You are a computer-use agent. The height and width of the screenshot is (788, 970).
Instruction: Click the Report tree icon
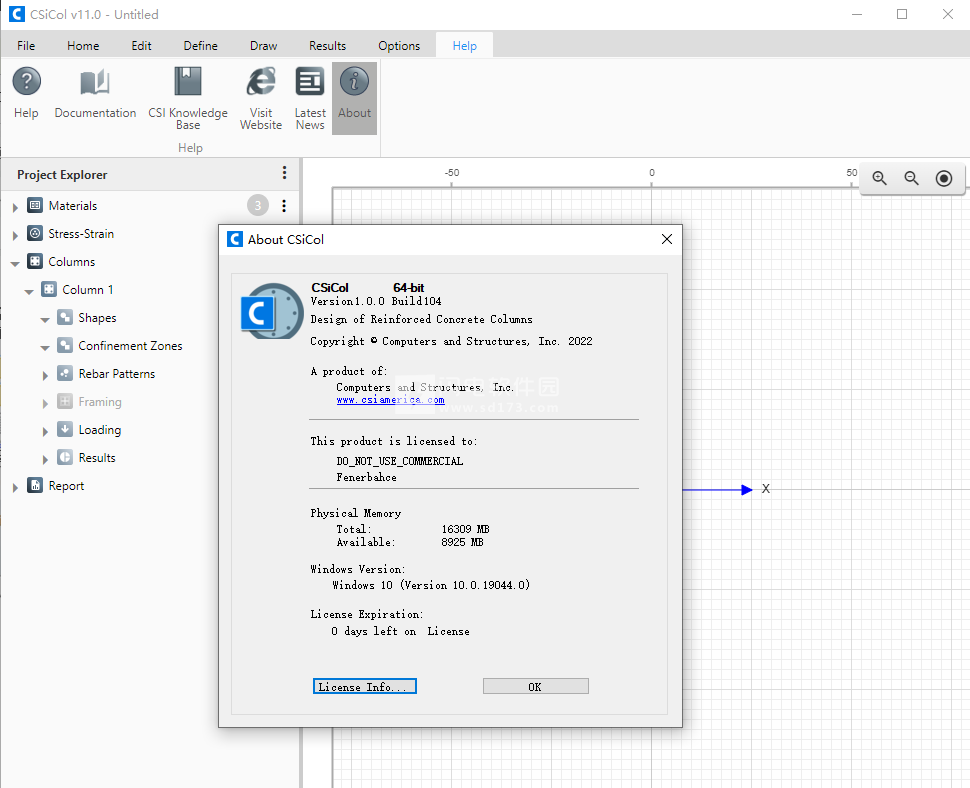[35, 485]
